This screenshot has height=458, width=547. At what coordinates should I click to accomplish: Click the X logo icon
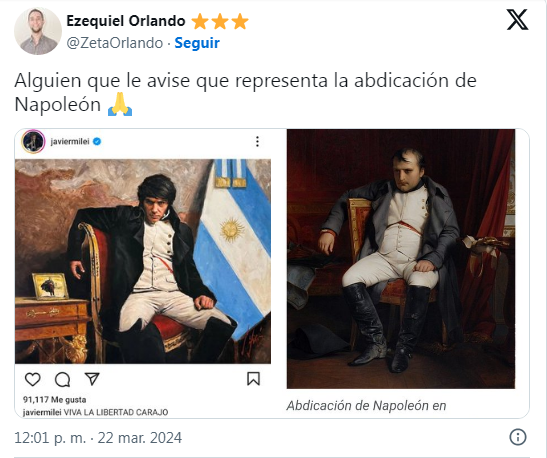tap(517, 20)
